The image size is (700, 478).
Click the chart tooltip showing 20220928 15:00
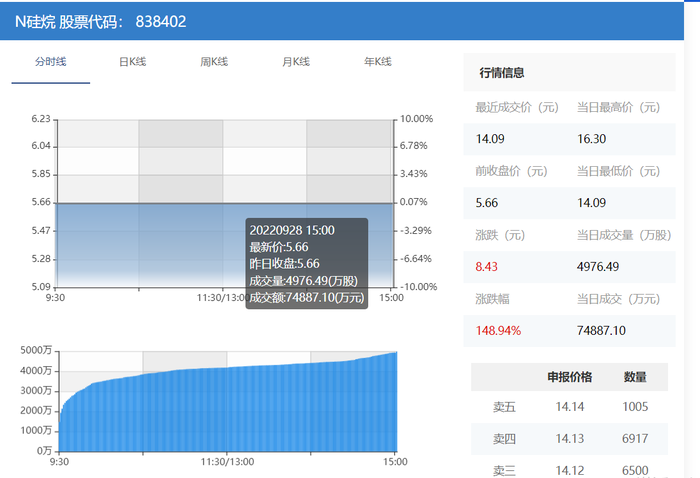307,263
